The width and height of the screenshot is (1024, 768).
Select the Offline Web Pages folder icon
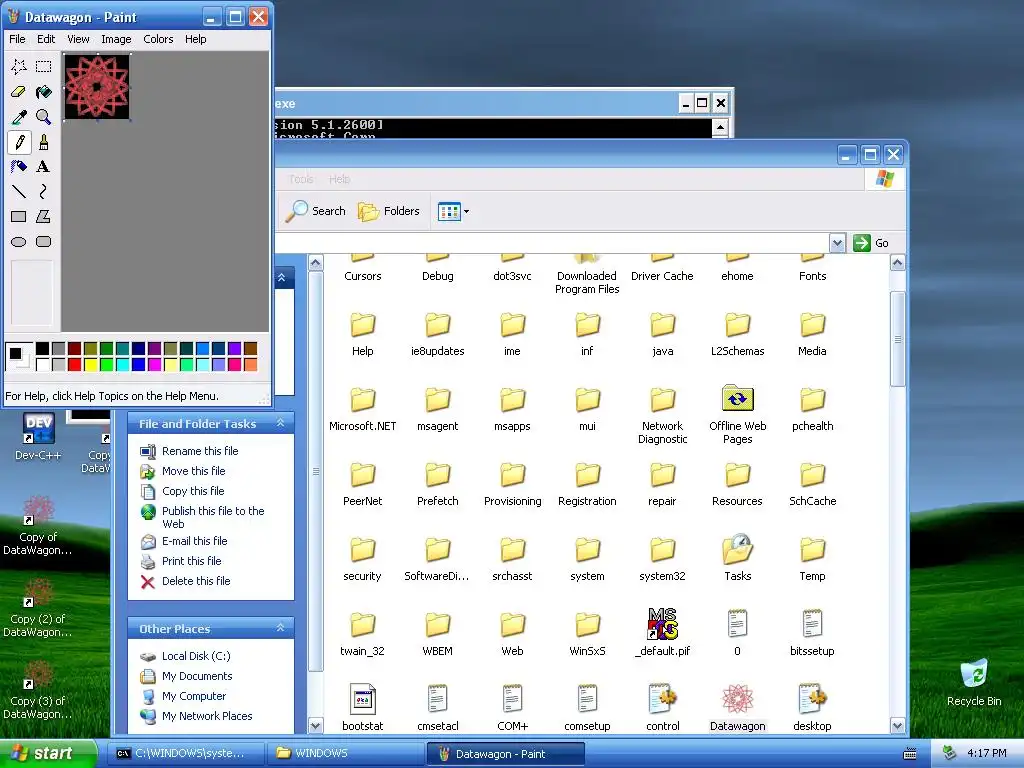(x=737, y=400)
